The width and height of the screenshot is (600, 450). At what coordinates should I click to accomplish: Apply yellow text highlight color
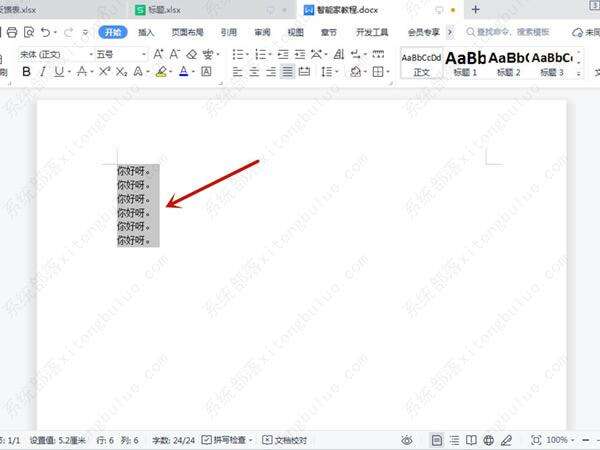click(x=161, y=72)
